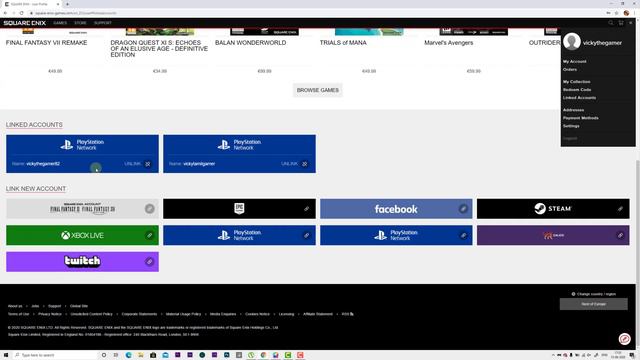Select Payment Methods in the user menu
Image resolution: width=640 pixels, height=360 pixels.
point(580,118)
